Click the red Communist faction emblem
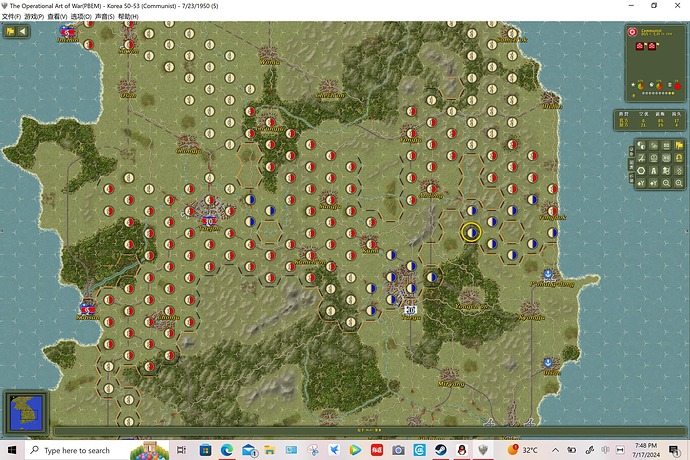The height and width of the screenshot is (460, 690). click(x=632, y=31)
